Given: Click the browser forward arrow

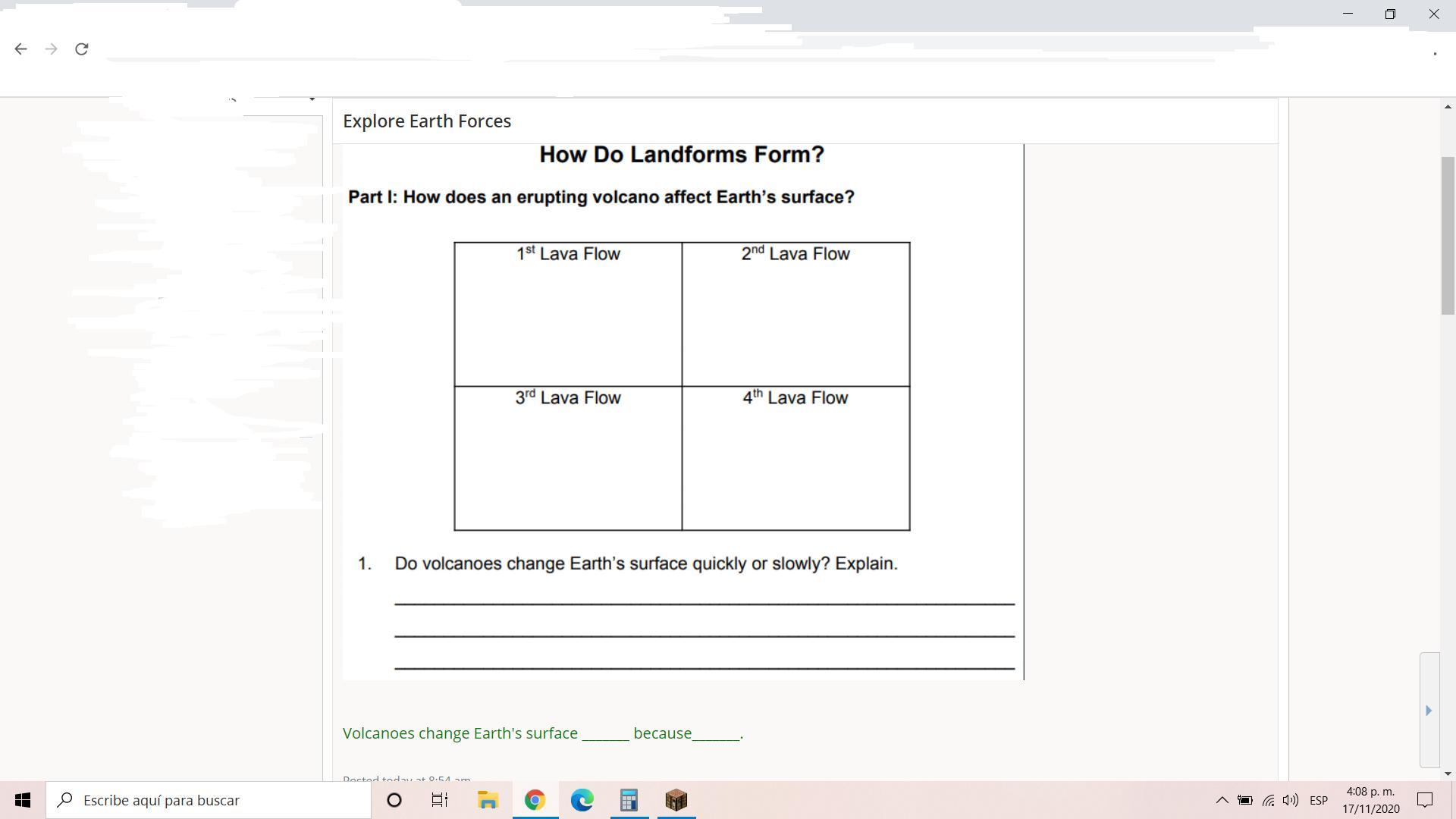Looking at the screenshot, I should click(51, 49).
